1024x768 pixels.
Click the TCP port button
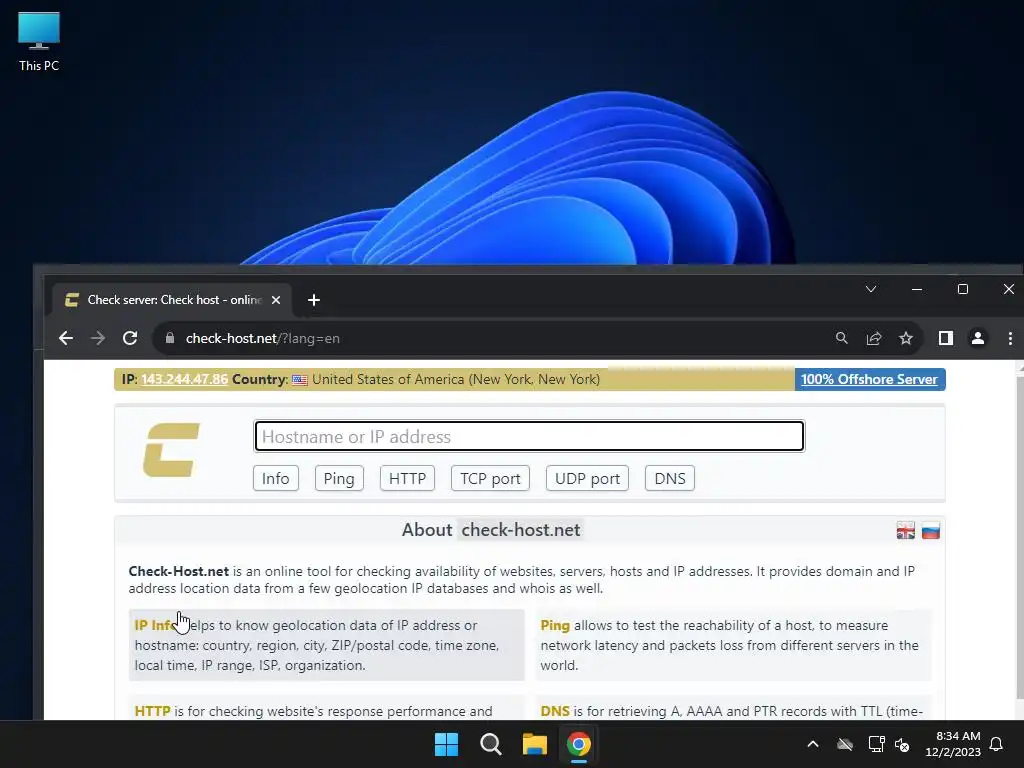pyautogui.click(x=490, y=478)
